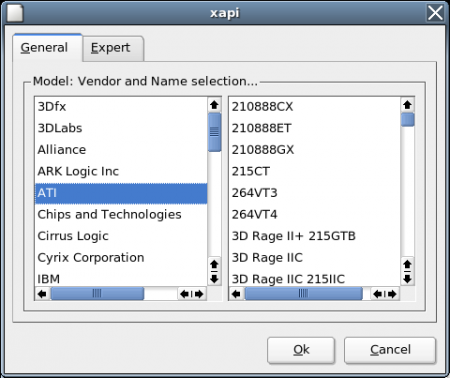Click the model list's scroll-down arrow
450x378 pixels.
click(407, 278)
